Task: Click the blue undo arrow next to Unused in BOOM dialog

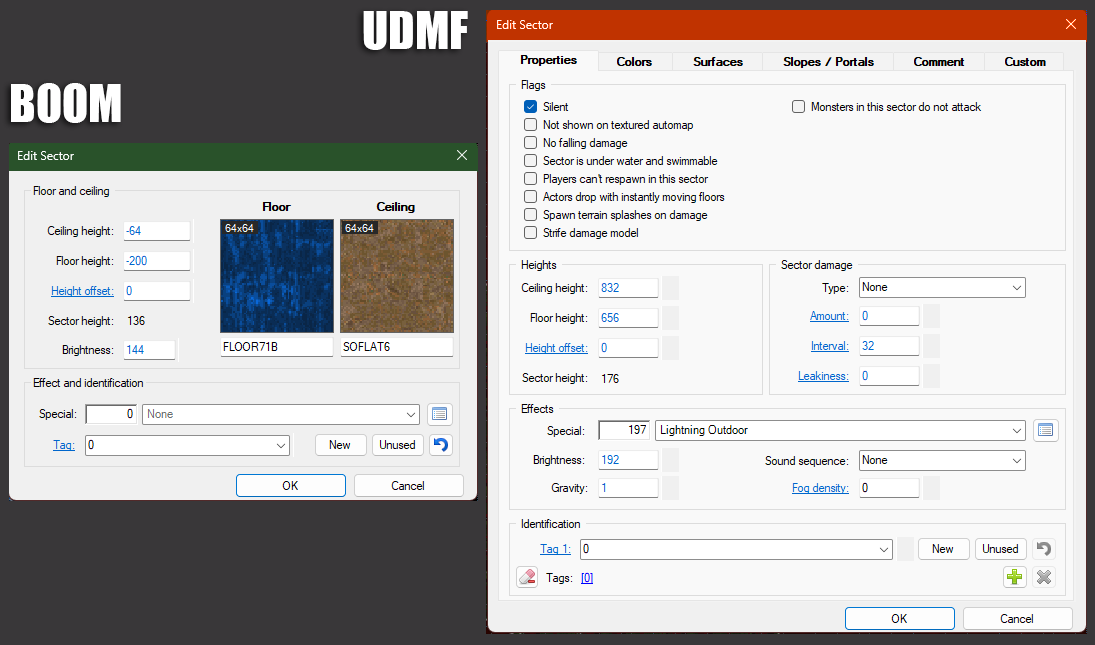Action: pyautogui.click(x=440, y=445)
